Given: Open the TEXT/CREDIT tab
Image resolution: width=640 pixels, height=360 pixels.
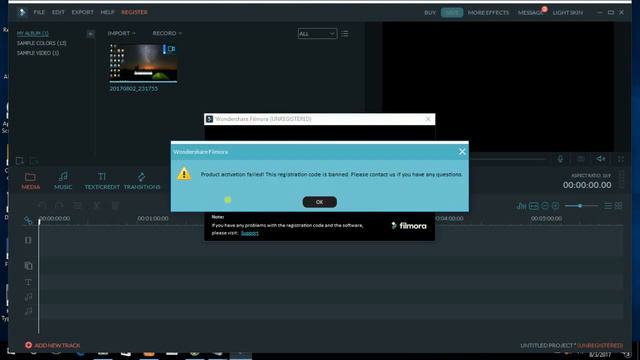Looking at the screenshot, I should [102, 180].
